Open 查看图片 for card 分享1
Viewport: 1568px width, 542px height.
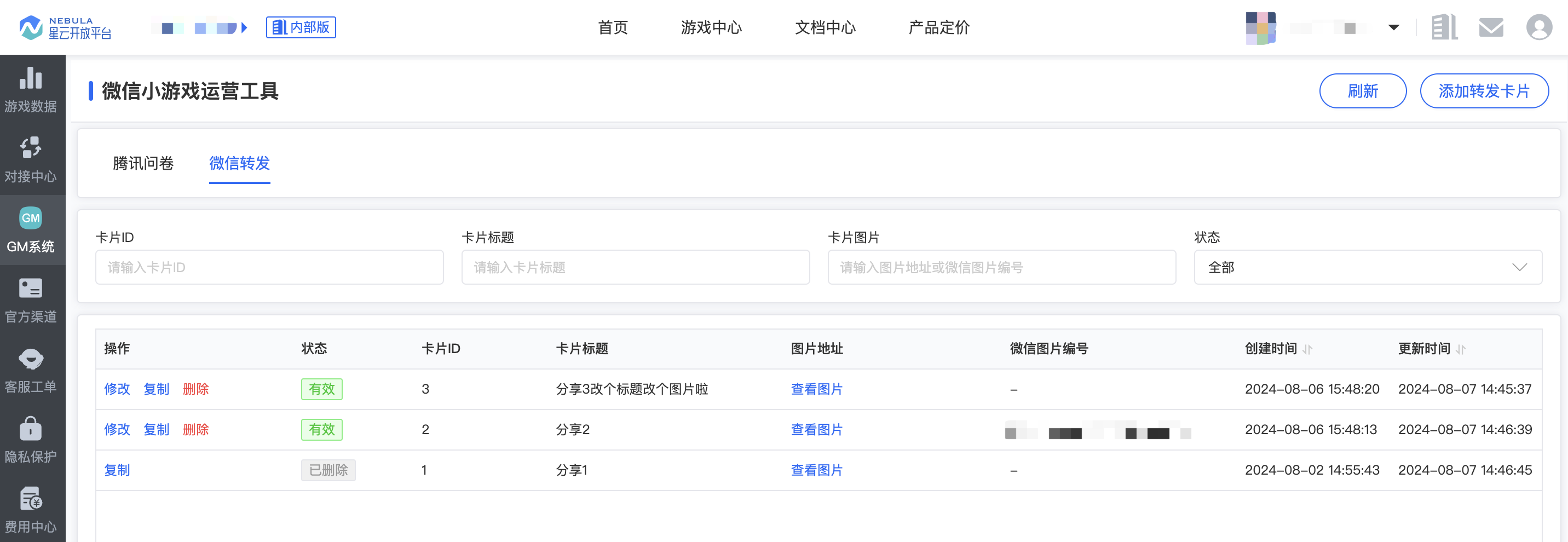click(816, 470)
